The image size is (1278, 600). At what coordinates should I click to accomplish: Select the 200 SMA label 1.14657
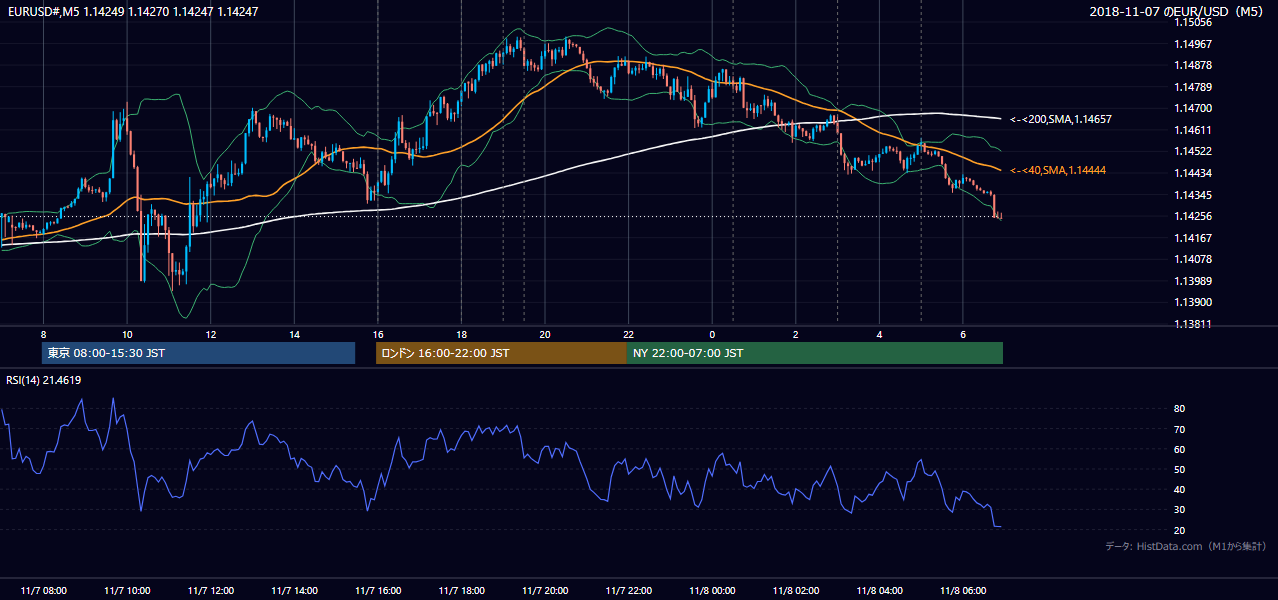[1060, 119]
